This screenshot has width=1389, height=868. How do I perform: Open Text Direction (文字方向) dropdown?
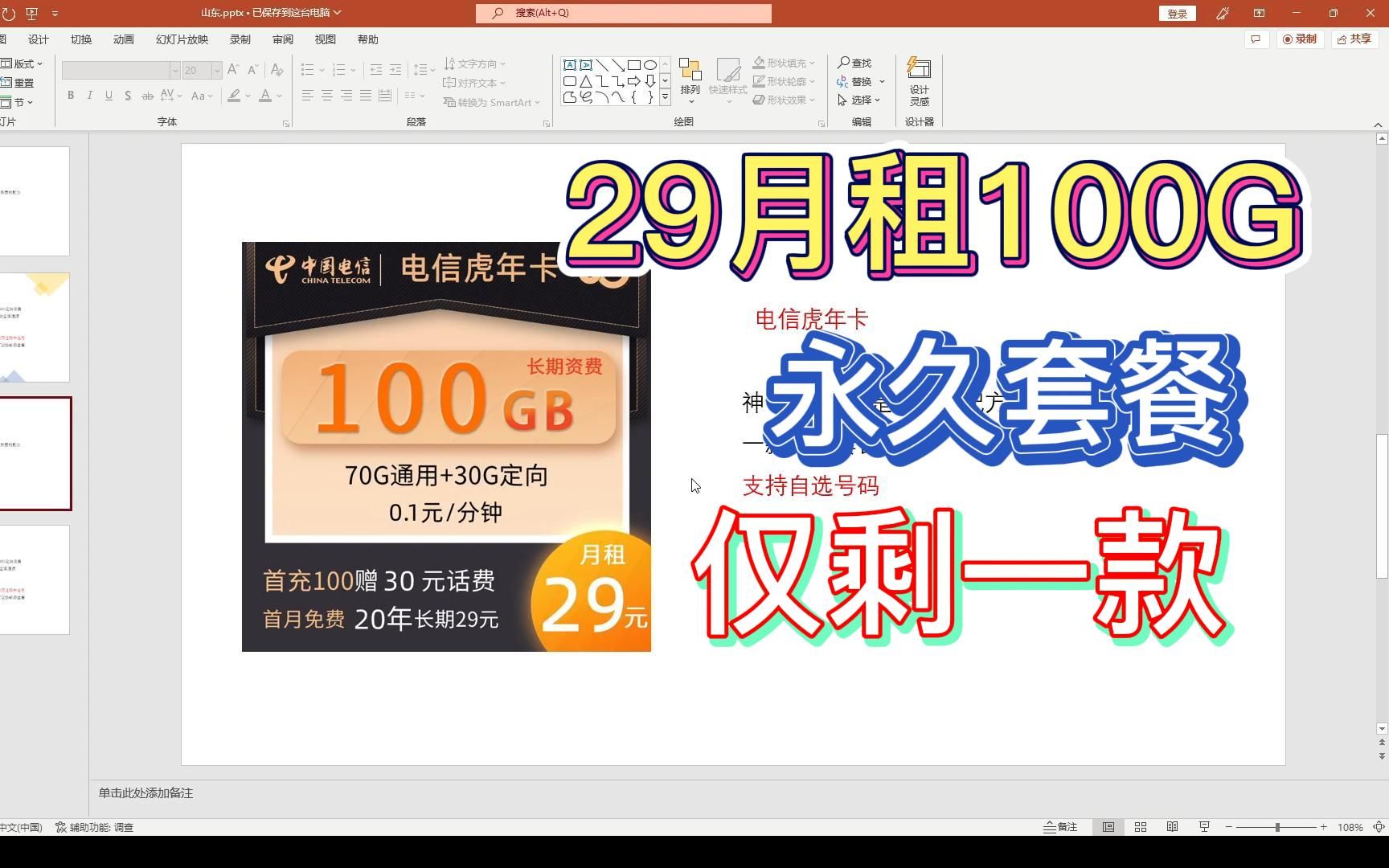474,63
